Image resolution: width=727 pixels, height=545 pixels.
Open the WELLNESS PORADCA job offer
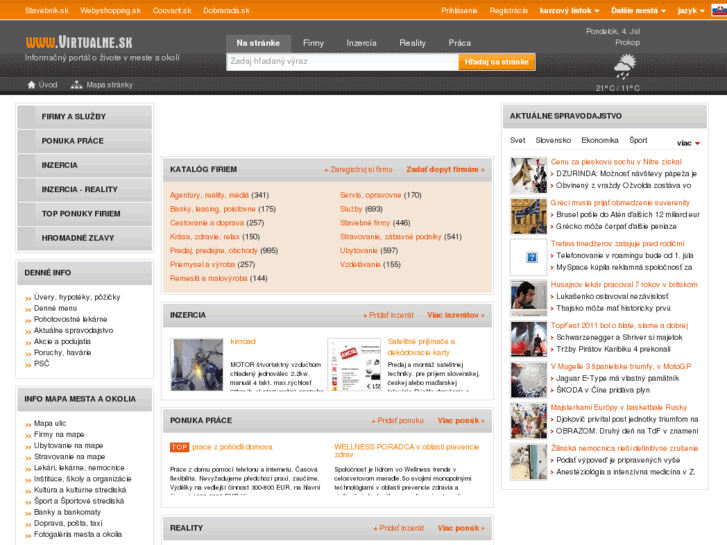(x=407, y=450)
